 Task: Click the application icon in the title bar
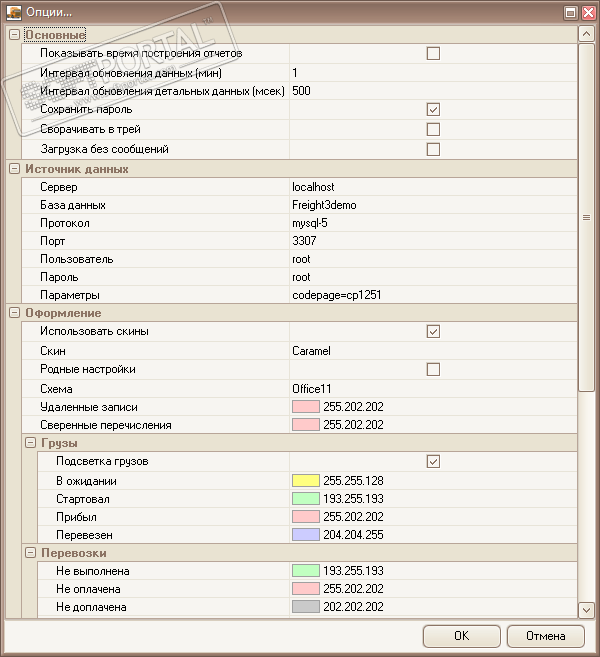pyautogui.click(x=13, y=13)
